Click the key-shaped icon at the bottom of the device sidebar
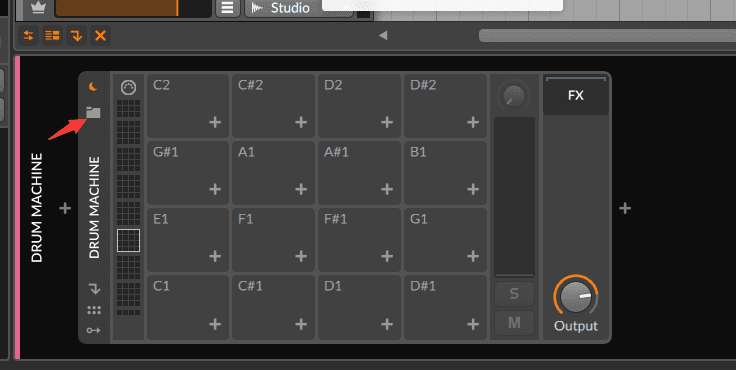736x370 pixels. (x=93, y=331)
